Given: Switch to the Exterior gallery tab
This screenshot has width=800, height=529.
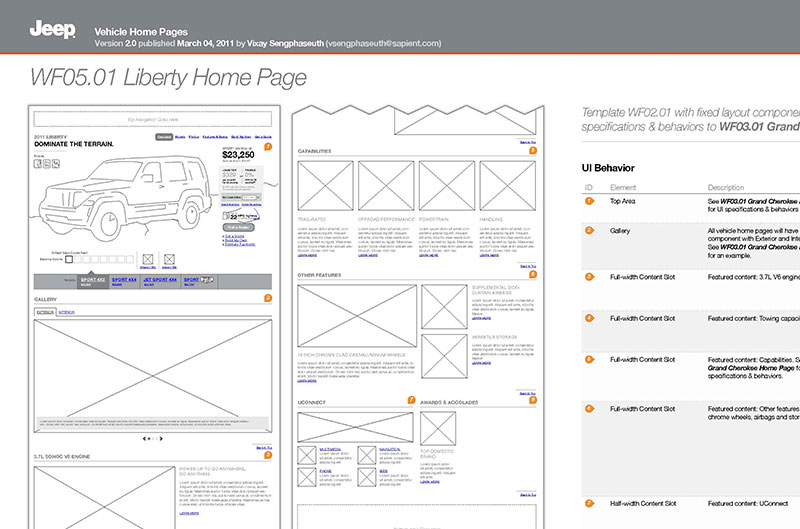Looking at the screenshot, I should [x=45, y=312].
